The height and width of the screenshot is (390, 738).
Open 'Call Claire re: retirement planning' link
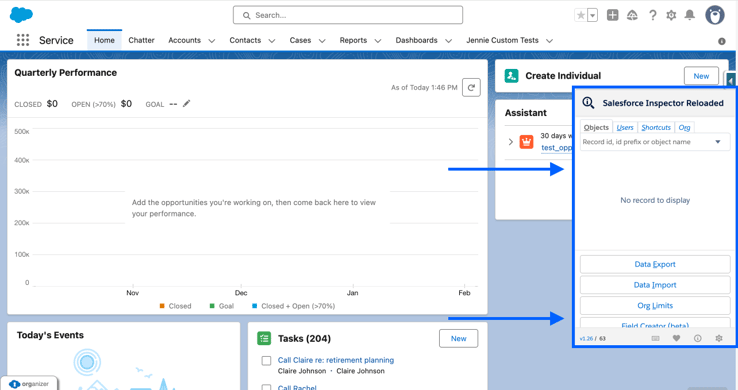[336, 360]
